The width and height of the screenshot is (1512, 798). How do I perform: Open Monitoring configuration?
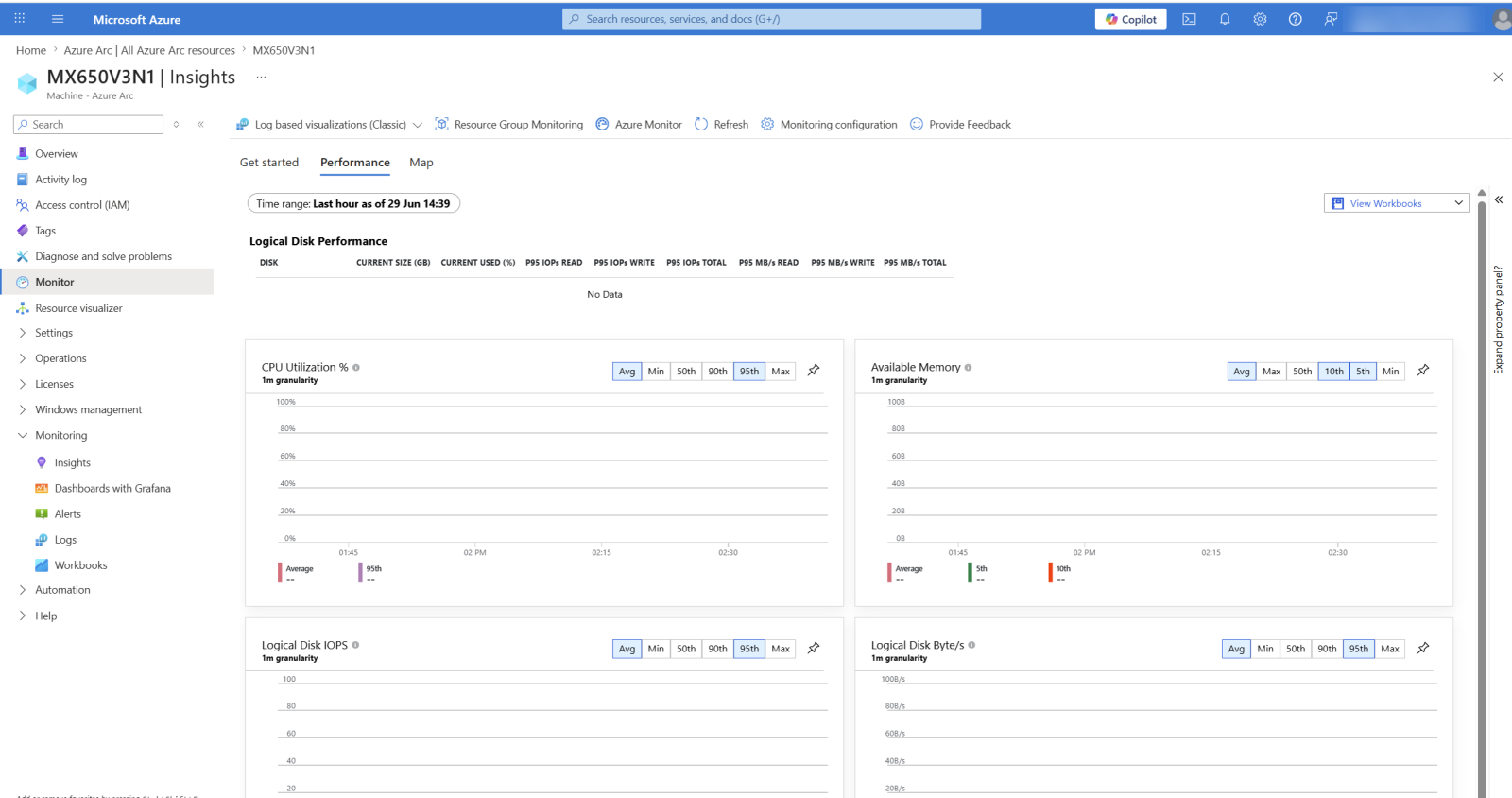click(829, 125)
